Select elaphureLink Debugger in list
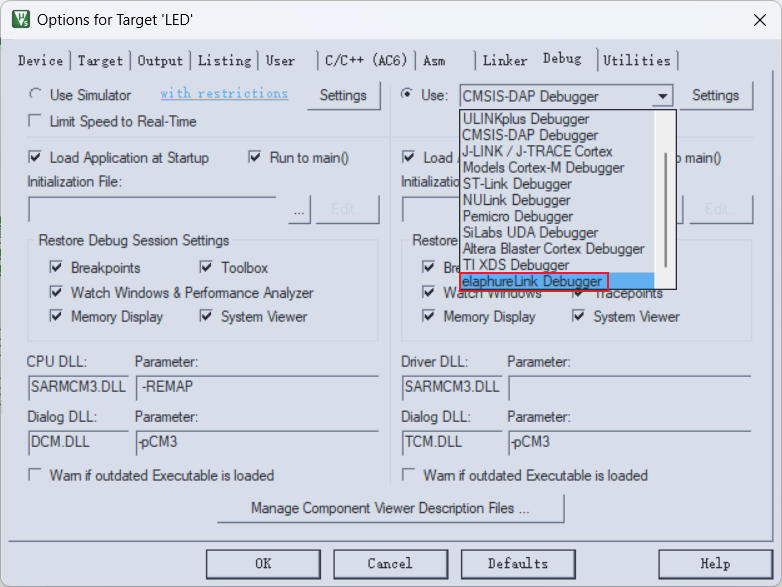The height and width of the screenshot is (587, 782). [x=558, y=281]
